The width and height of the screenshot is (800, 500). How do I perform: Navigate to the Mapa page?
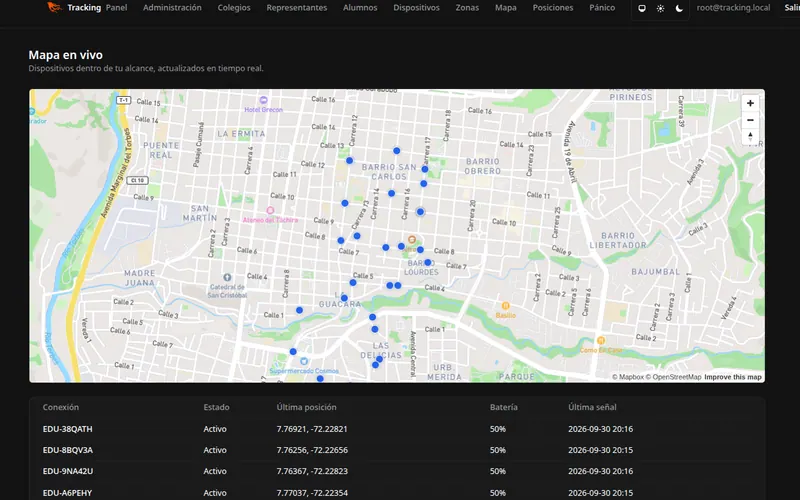[506, 8]
